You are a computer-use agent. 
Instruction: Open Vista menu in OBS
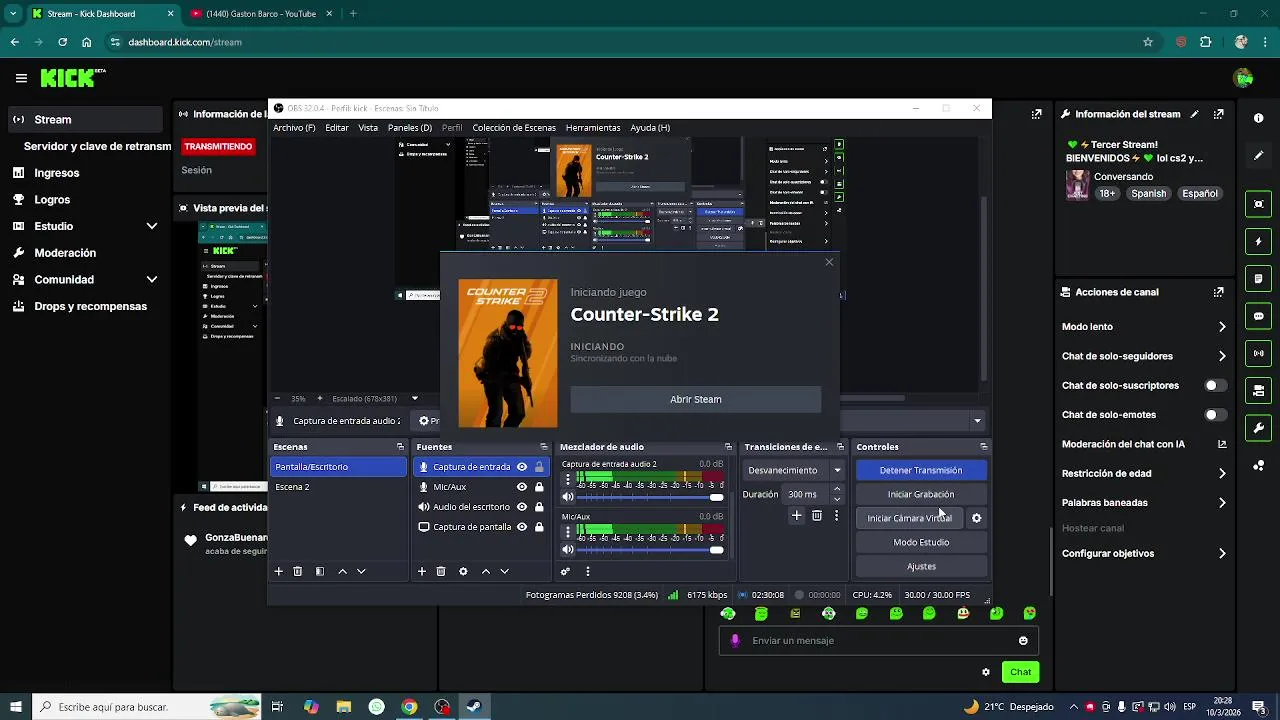[x=368, y=128]
